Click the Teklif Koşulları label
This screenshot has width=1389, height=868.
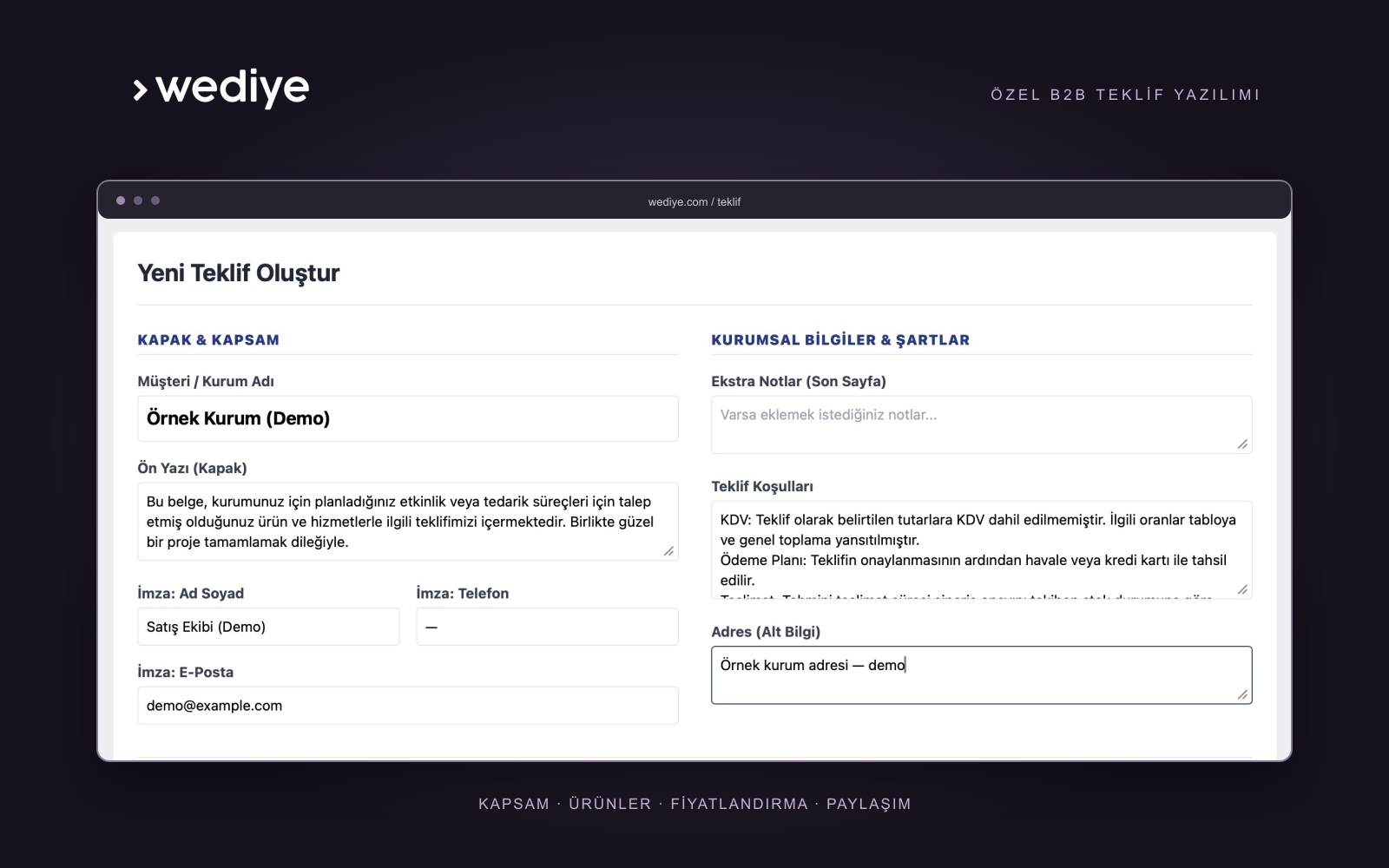(x=762, y=486)
